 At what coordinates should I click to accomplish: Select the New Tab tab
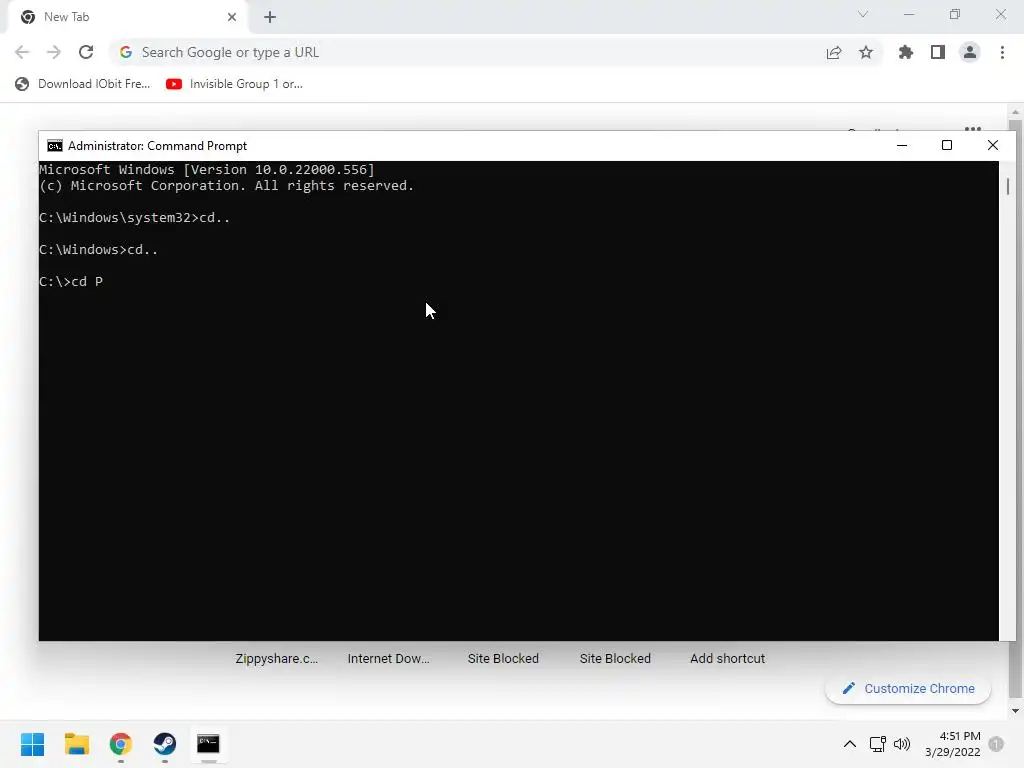[127, 18]
